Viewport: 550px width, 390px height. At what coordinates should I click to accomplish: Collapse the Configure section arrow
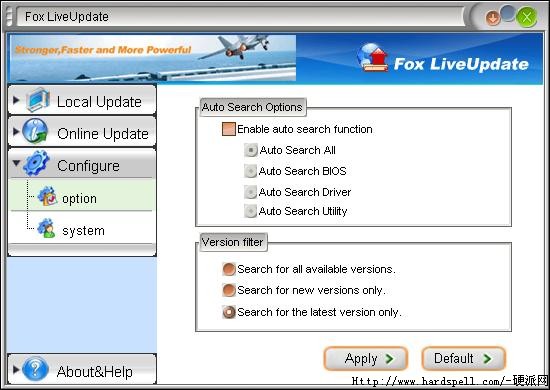(16, 163)
